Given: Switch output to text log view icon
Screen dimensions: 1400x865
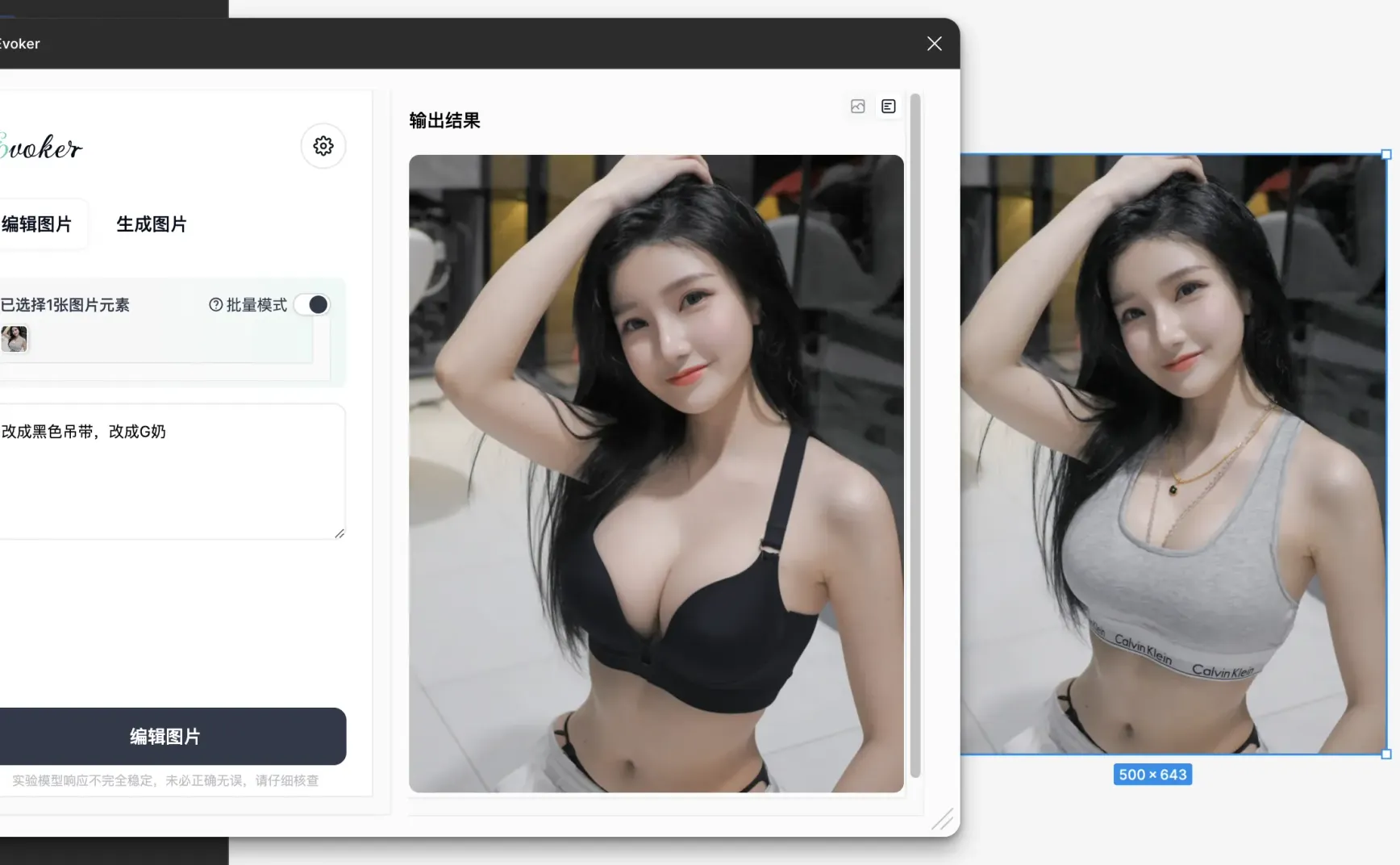Looking at the screenshot, I should (889, 107).
